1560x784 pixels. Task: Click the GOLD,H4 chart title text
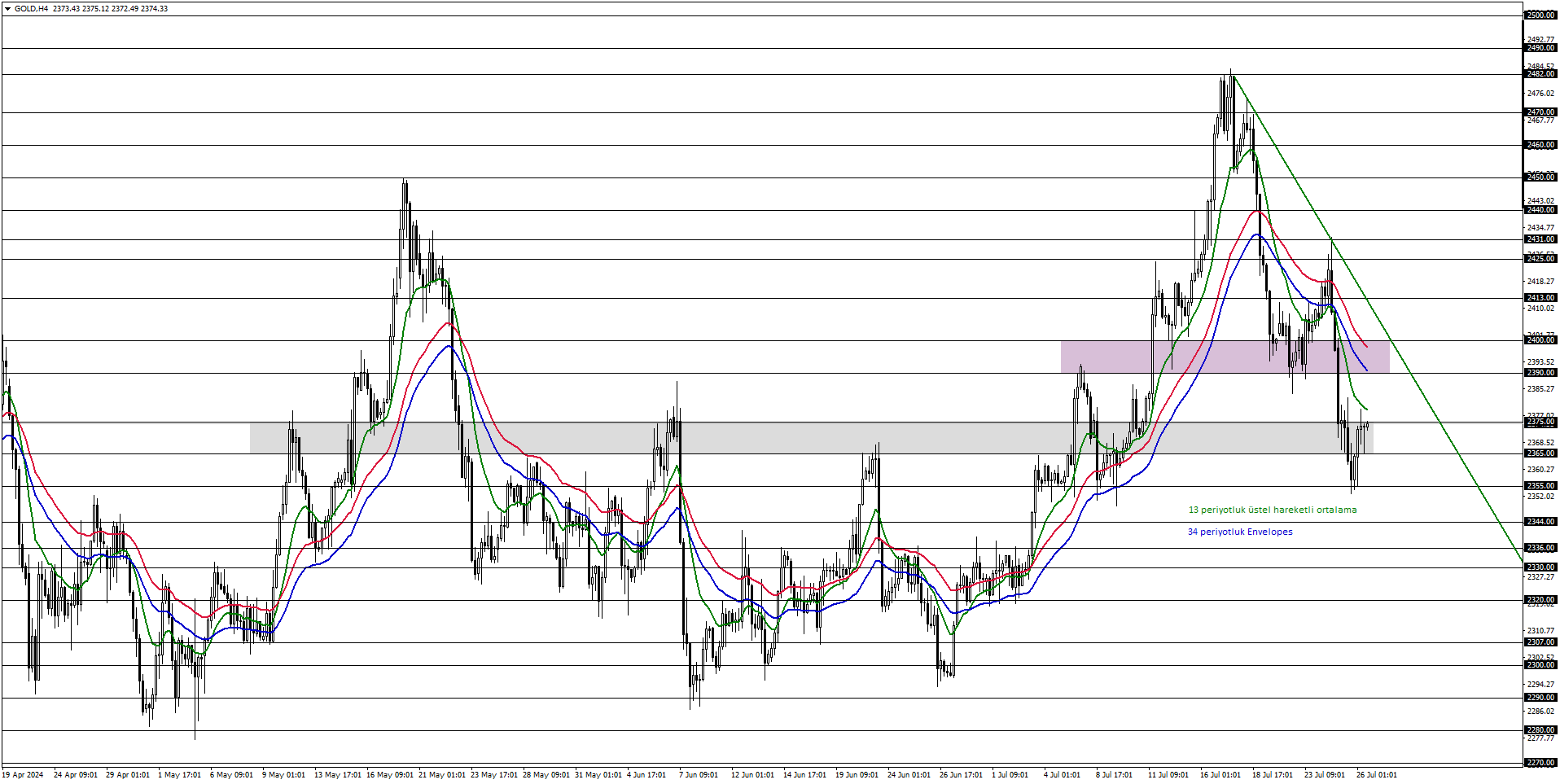tap(31, 9)
